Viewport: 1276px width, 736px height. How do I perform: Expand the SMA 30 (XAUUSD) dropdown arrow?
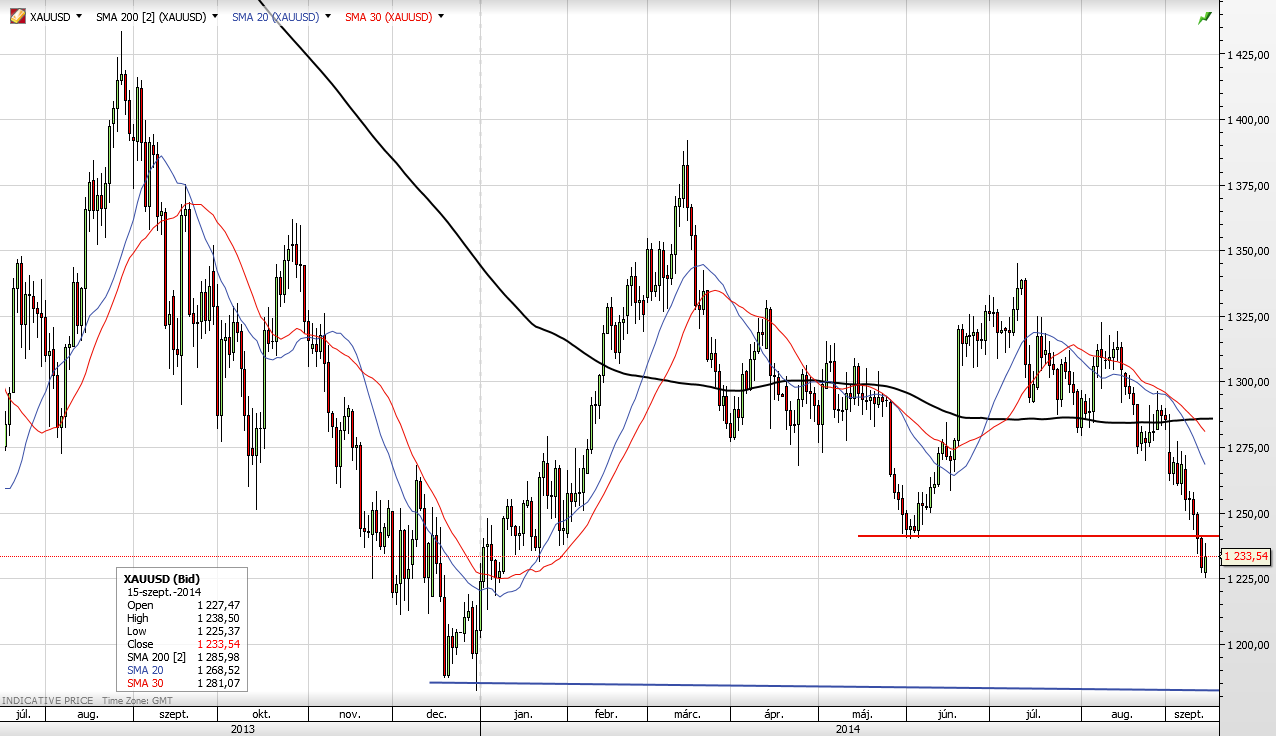coord(441,17)
